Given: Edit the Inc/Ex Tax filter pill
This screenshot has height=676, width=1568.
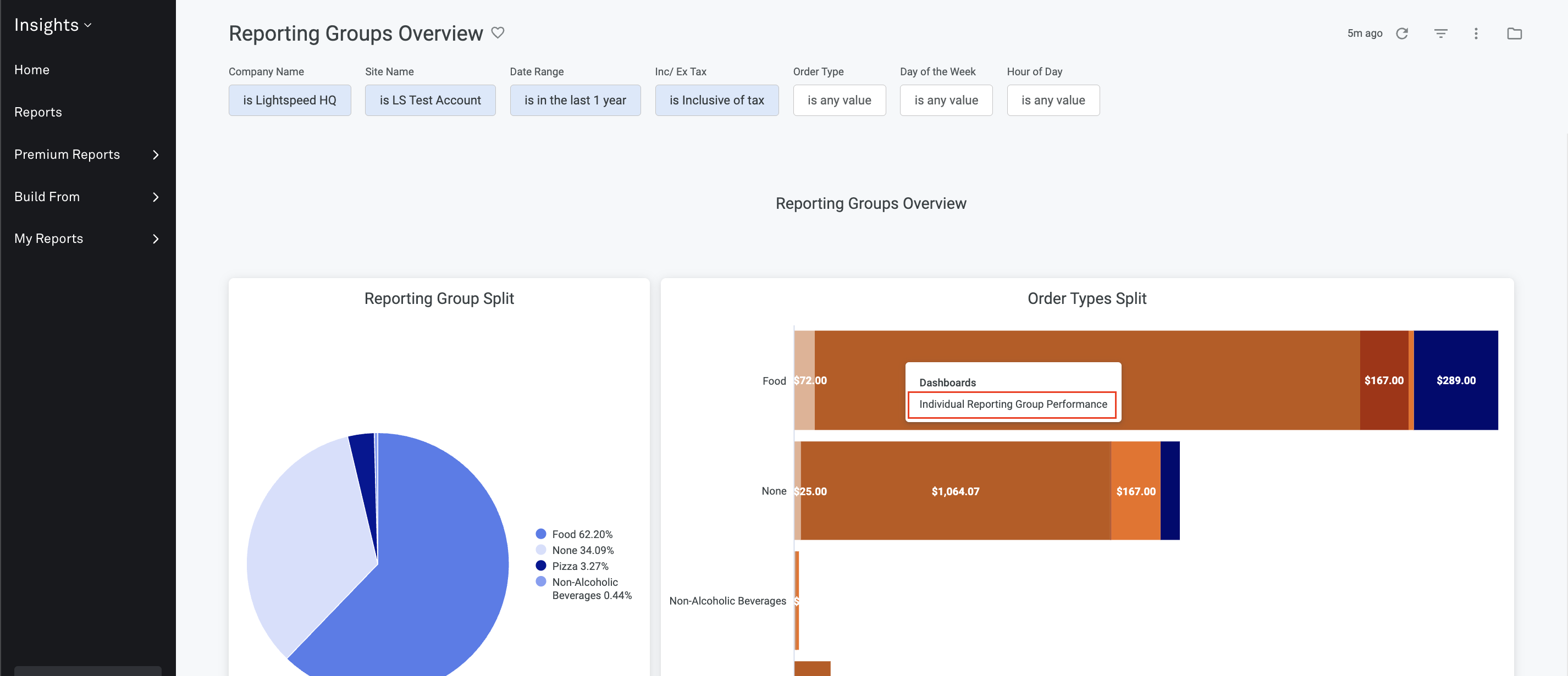Looking at the screenshot, I should pos(717,100).
